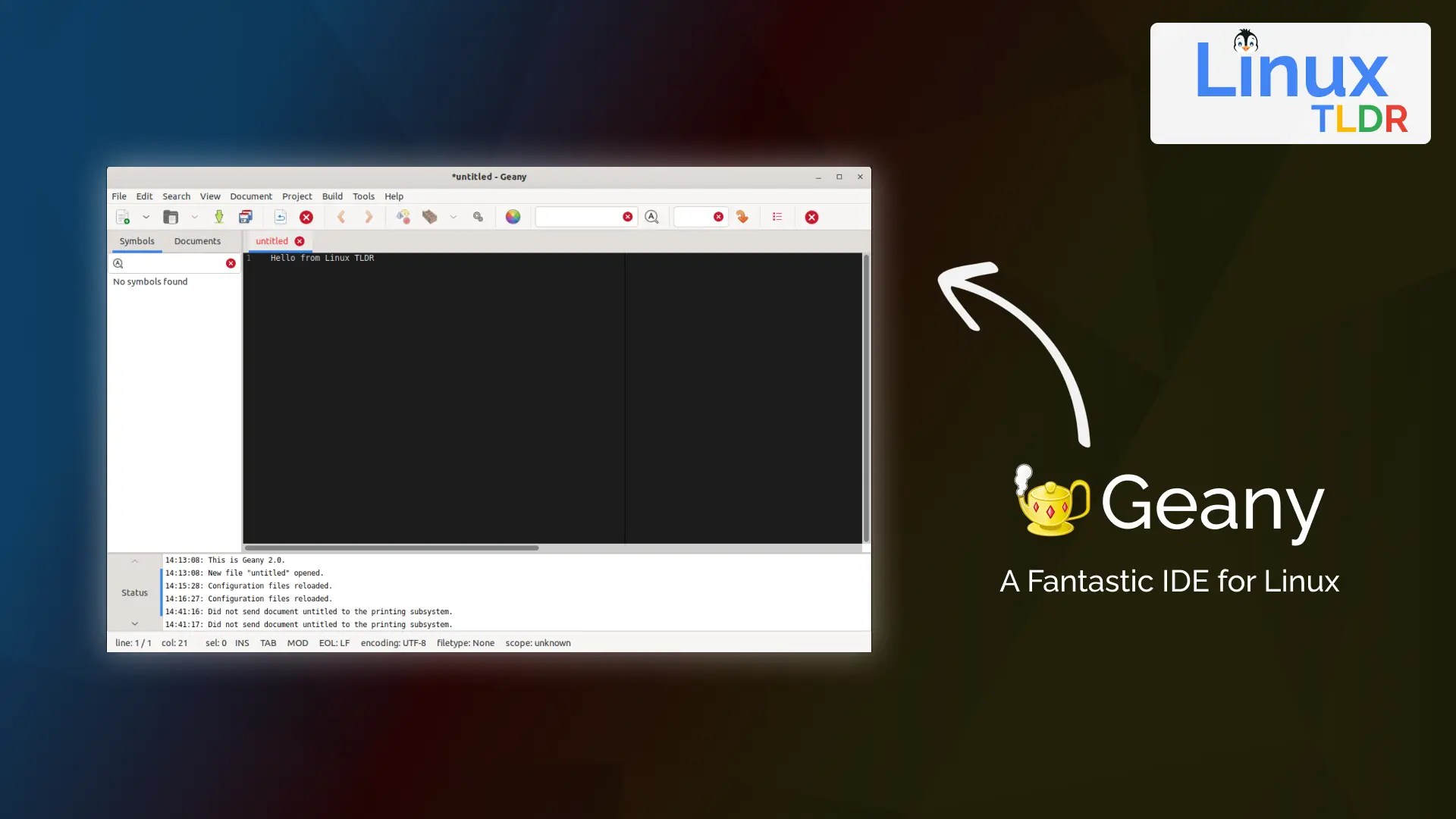Expand the new file dropdown
The width and height of the screenshot is (1456, 819).
tap(146, 217)
